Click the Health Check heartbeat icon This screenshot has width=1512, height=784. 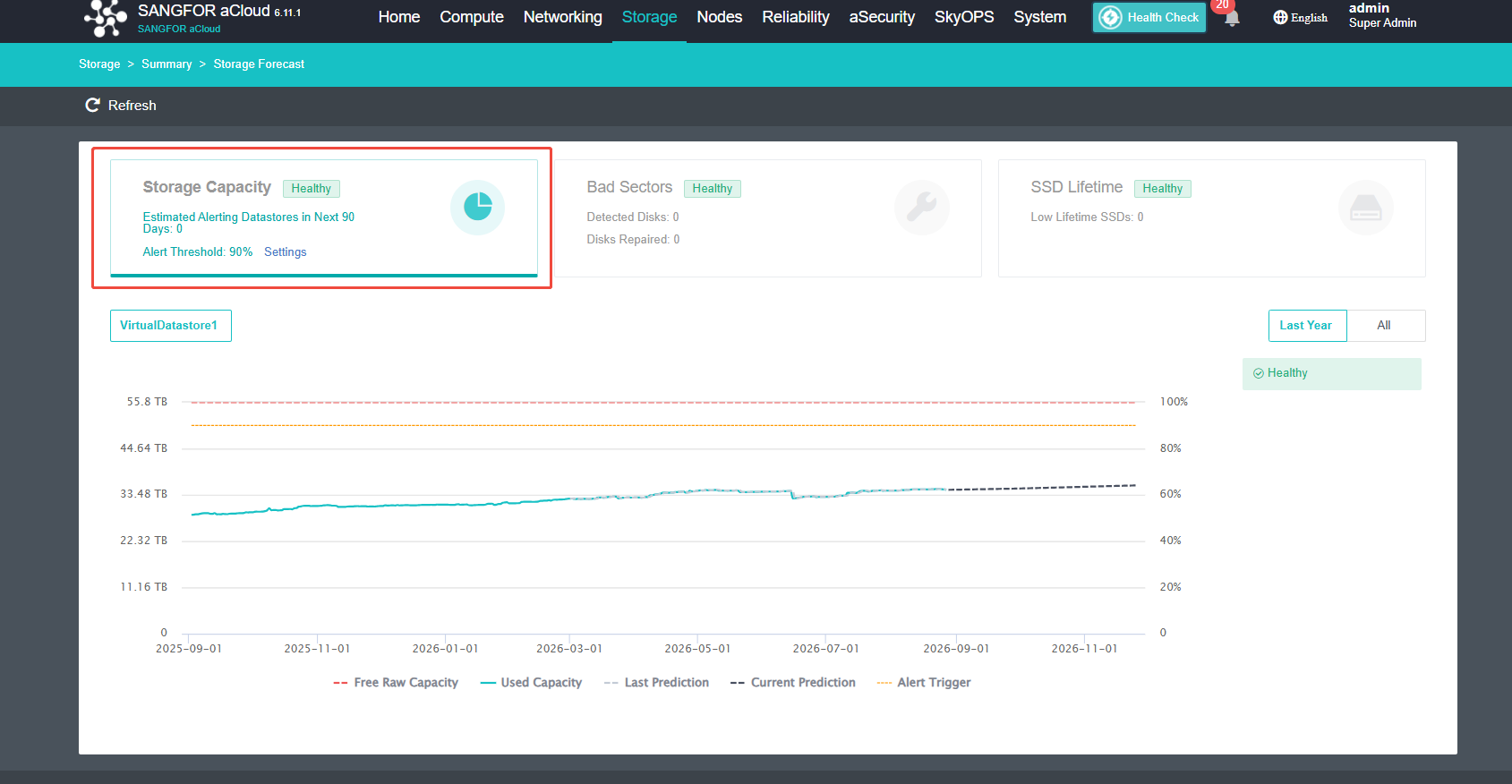1110,17
